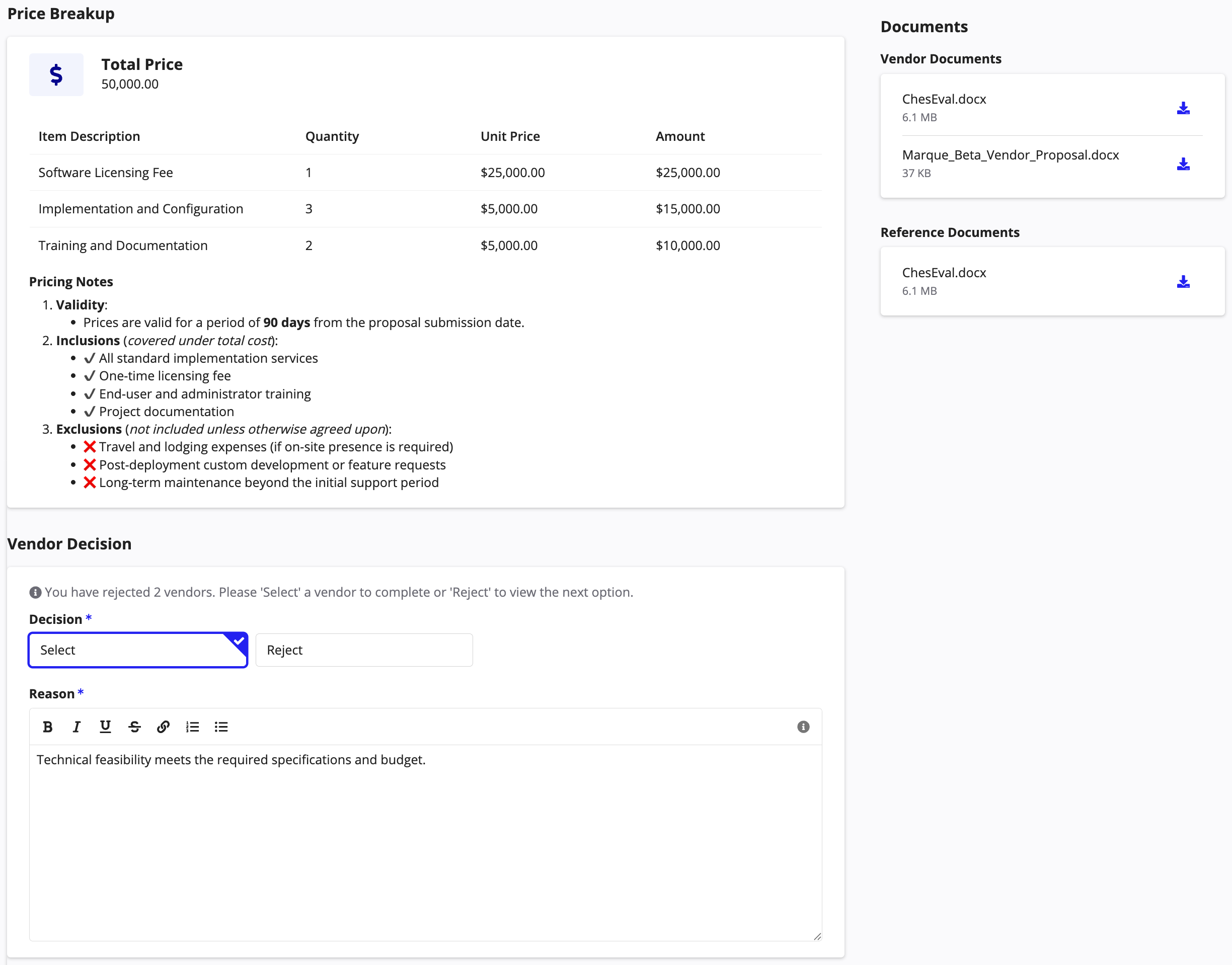Click into the Reason text area
This screenshot has height=965, width=1232.
pyautogui.click(x=426, y=842)
